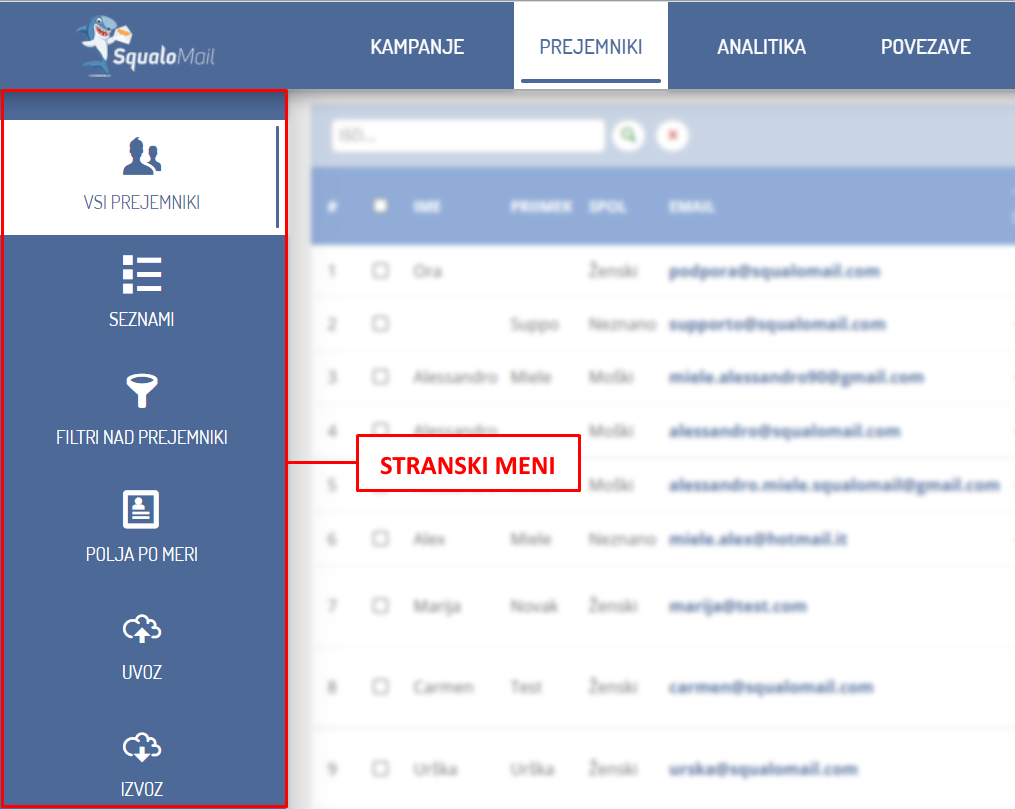This screenshot has width=1015, height=809.
Task: Toggle the select-all checkbox in table header
Action: pos(380,206)
